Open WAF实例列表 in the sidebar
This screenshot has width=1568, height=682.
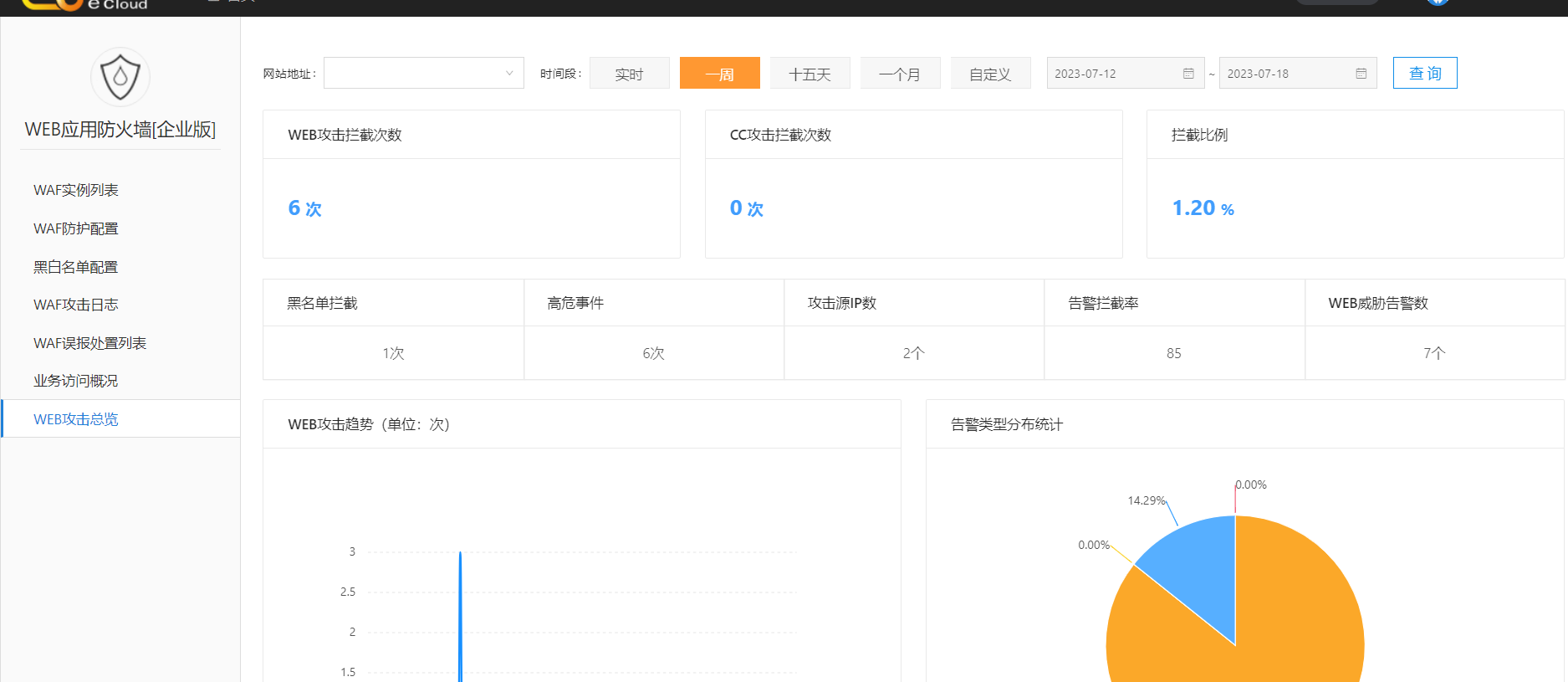(x=76, y=190)
